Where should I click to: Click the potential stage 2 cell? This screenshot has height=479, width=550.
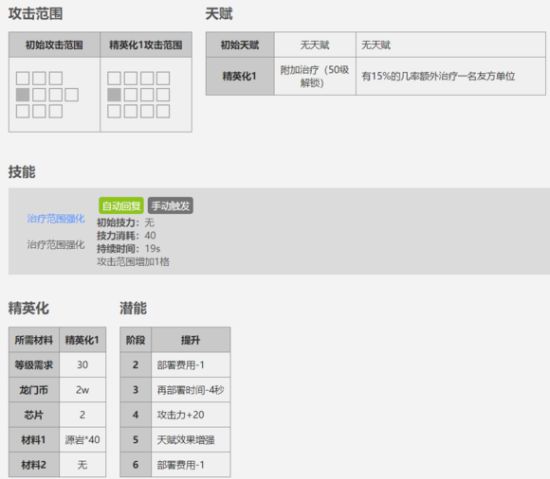point(136,365)
